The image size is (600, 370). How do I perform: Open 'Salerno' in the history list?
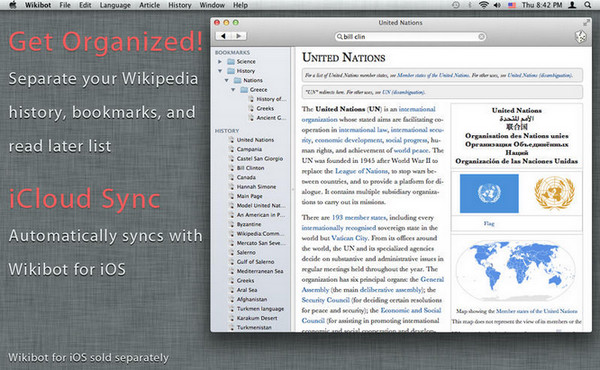pos(246,253)
